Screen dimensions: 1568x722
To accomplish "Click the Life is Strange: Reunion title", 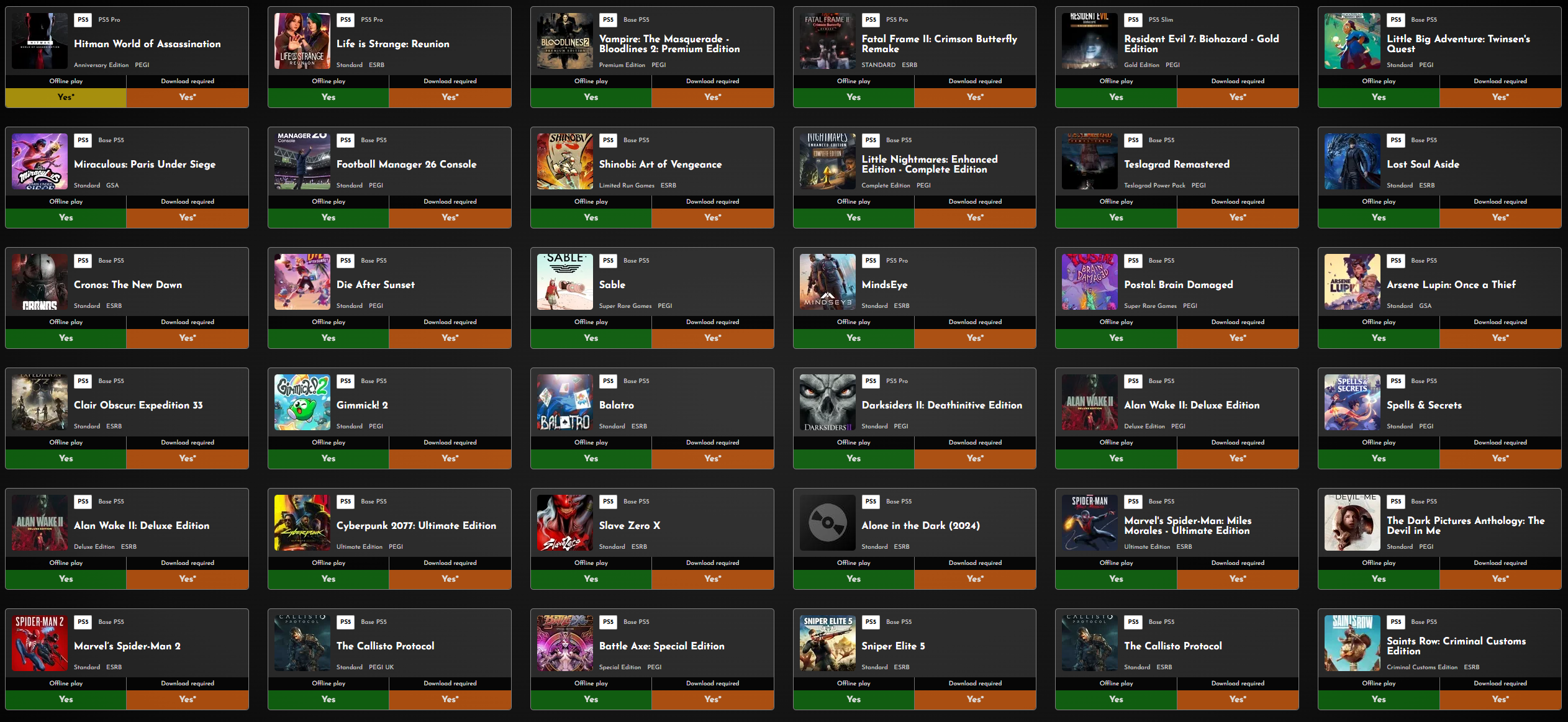I will tap(393, 44).
